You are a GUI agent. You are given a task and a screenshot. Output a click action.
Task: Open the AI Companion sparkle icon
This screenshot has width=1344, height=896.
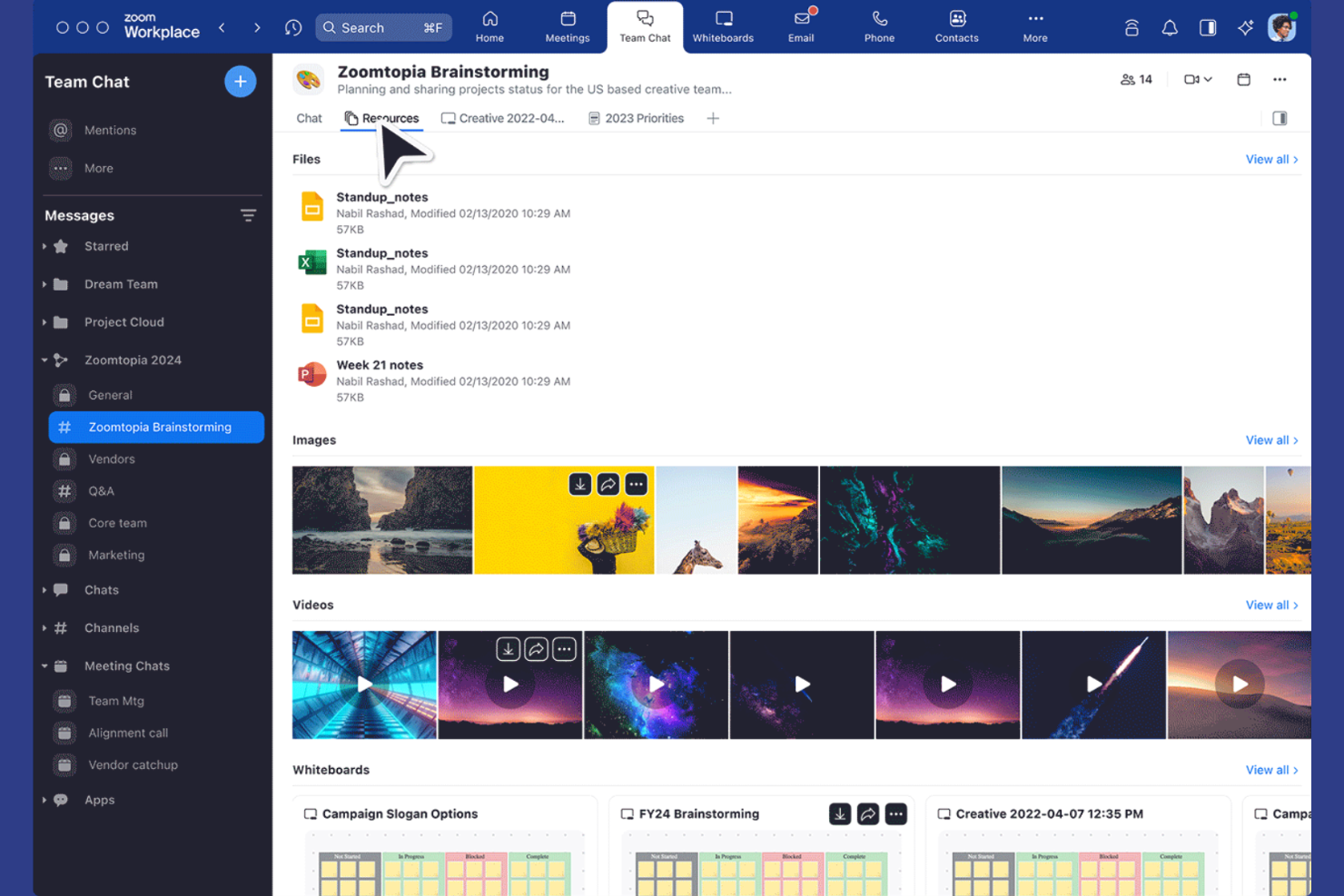1245,28
